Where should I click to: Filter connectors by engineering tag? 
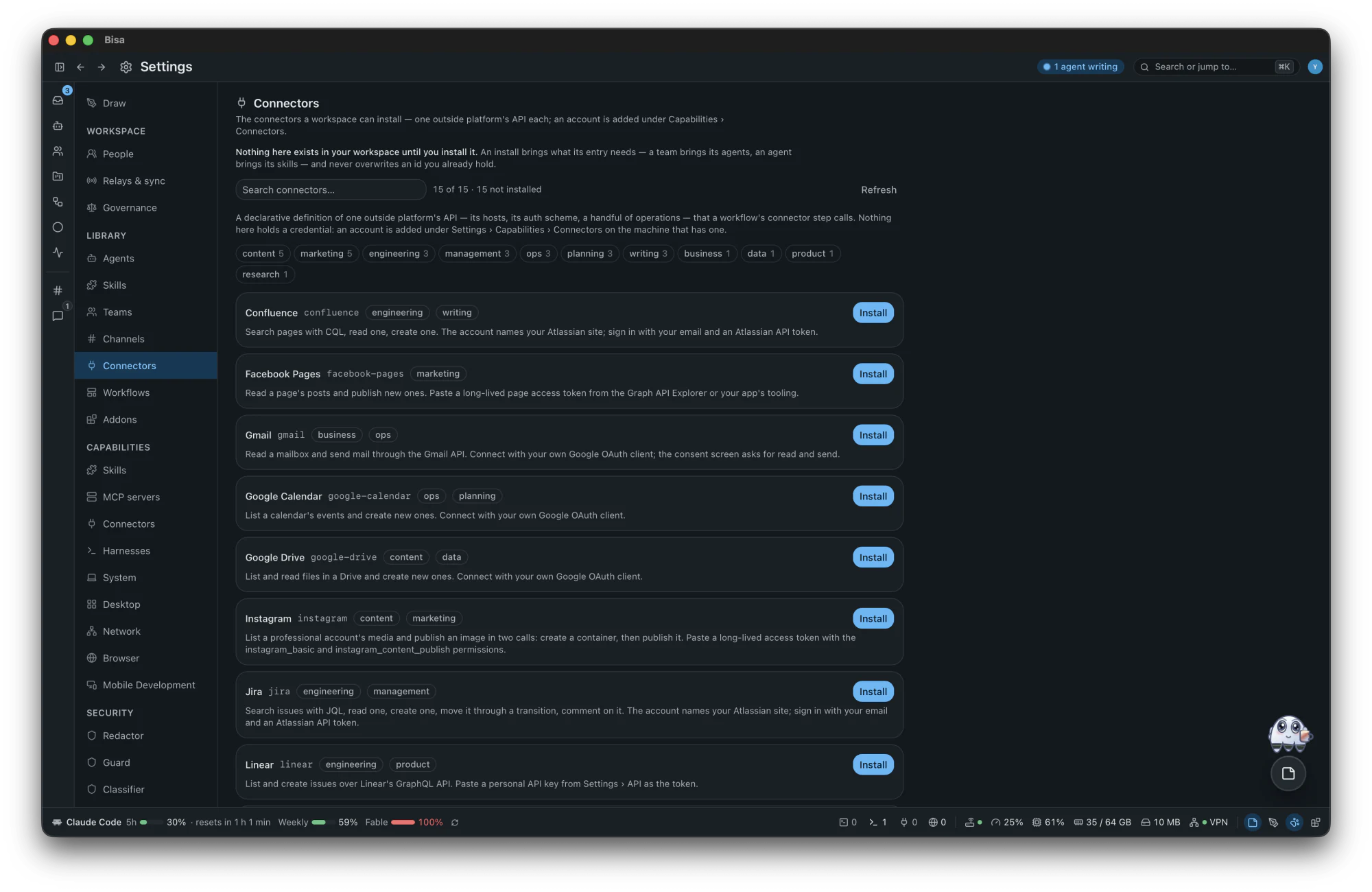tap(399, 253)
